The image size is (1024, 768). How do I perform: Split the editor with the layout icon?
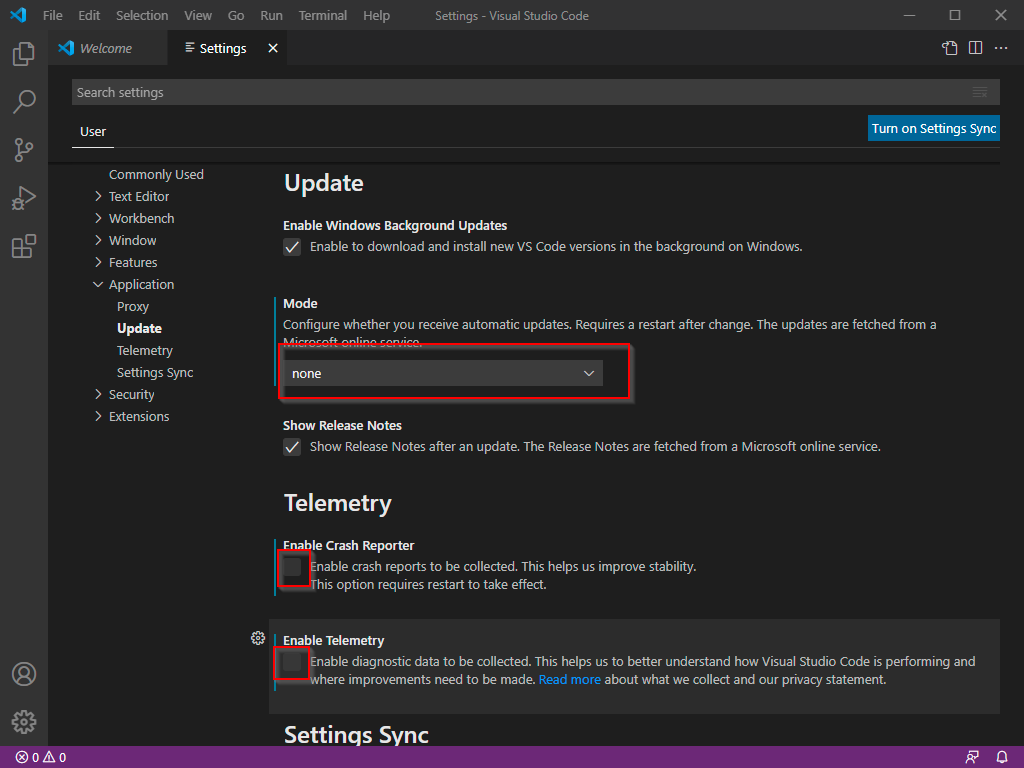[x=976, y=48]
